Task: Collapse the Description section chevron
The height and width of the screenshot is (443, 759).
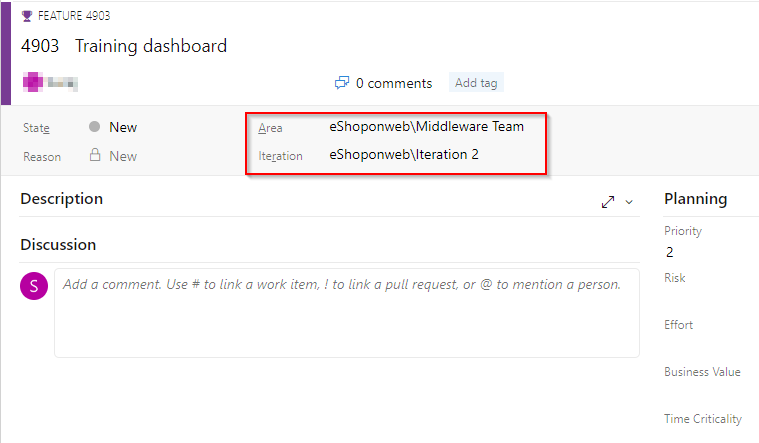Action: [629, 202]
